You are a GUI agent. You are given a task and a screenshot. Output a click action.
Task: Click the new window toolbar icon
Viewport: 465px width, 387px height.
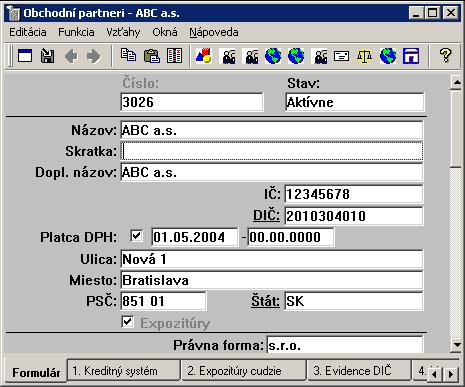[25, 56]
